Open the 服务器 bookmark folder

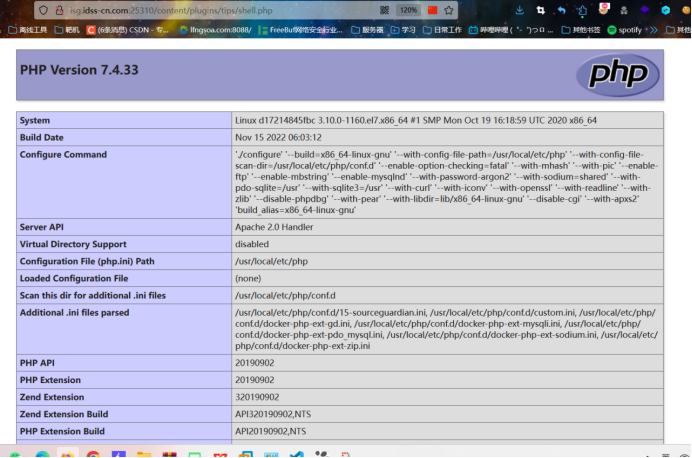coord(367,30)
